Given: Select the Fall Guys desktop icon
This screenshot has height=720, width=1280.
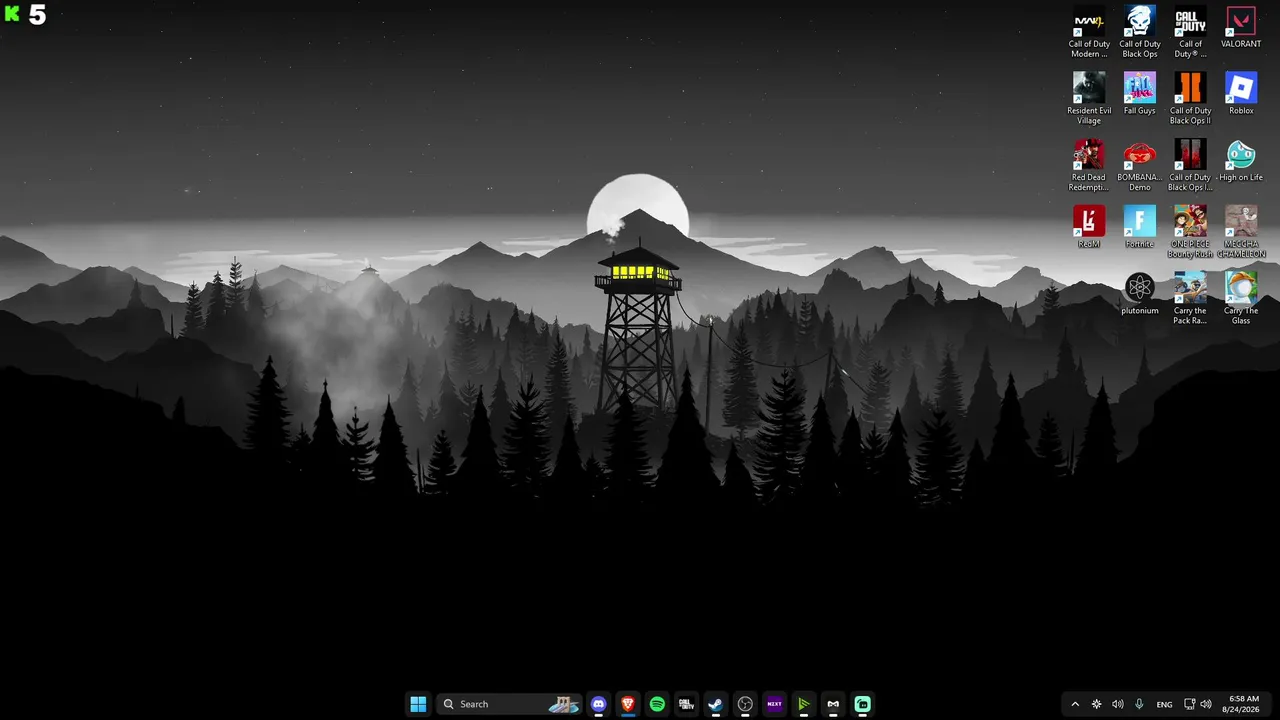Looking at the screenshot, I should 1140,94.
